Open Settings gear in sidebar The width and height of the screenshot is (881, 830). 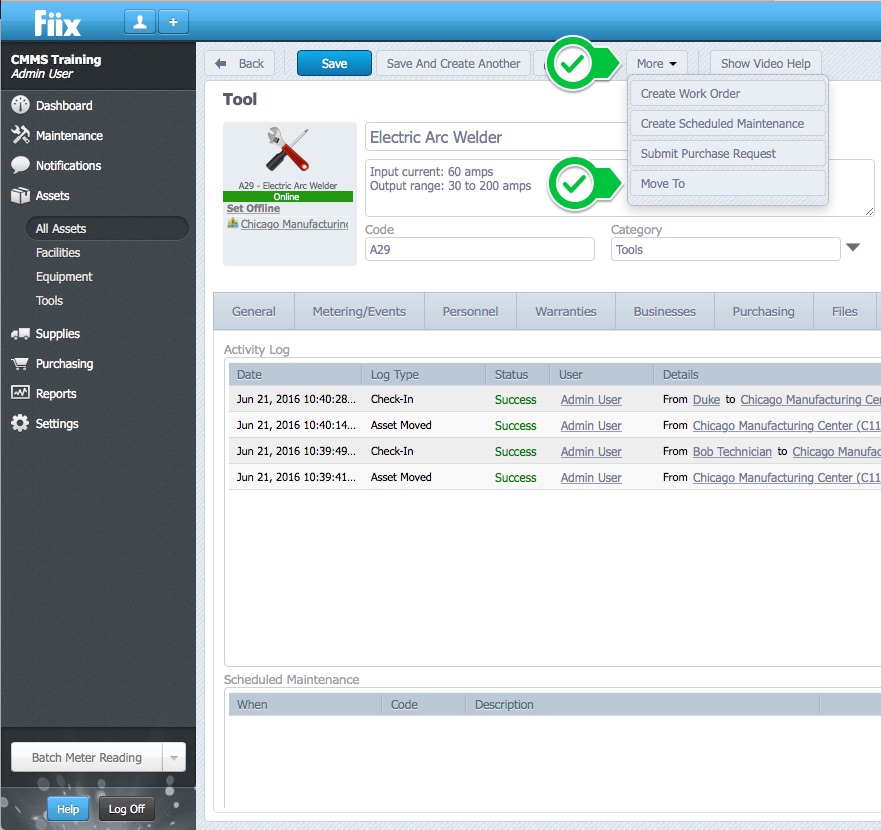(20, 424)
